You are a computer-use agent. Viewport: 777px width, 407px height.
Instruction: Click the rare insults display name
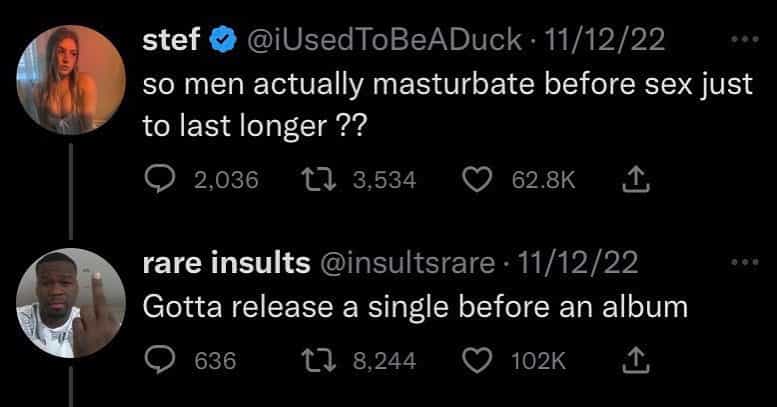(228, 263)
